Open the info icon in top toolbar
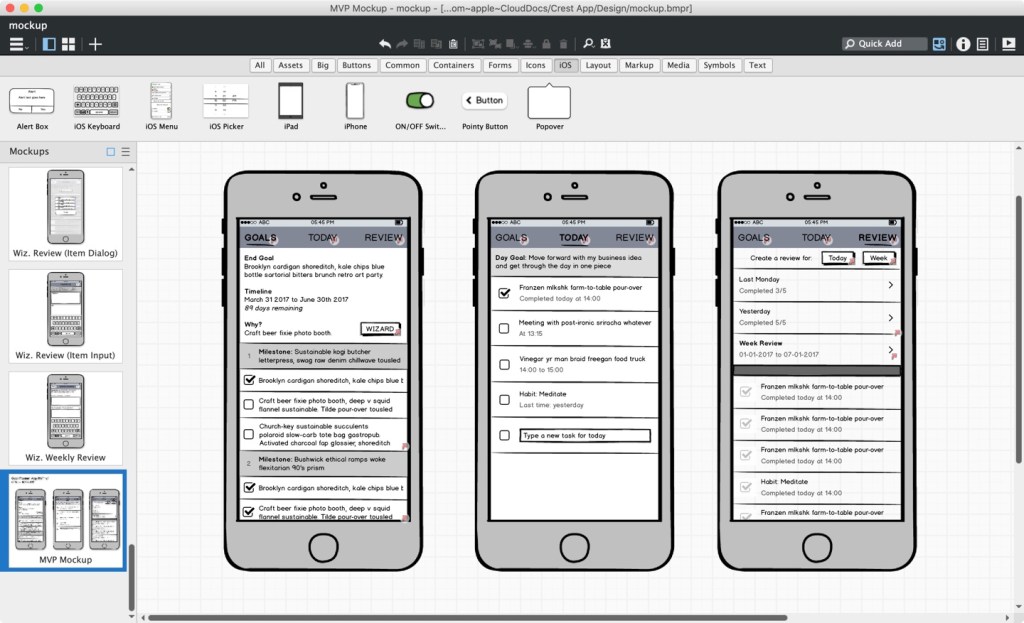The height and width of the screenshot is (623, 1024). pyautogui.click(x=963, y=44)
